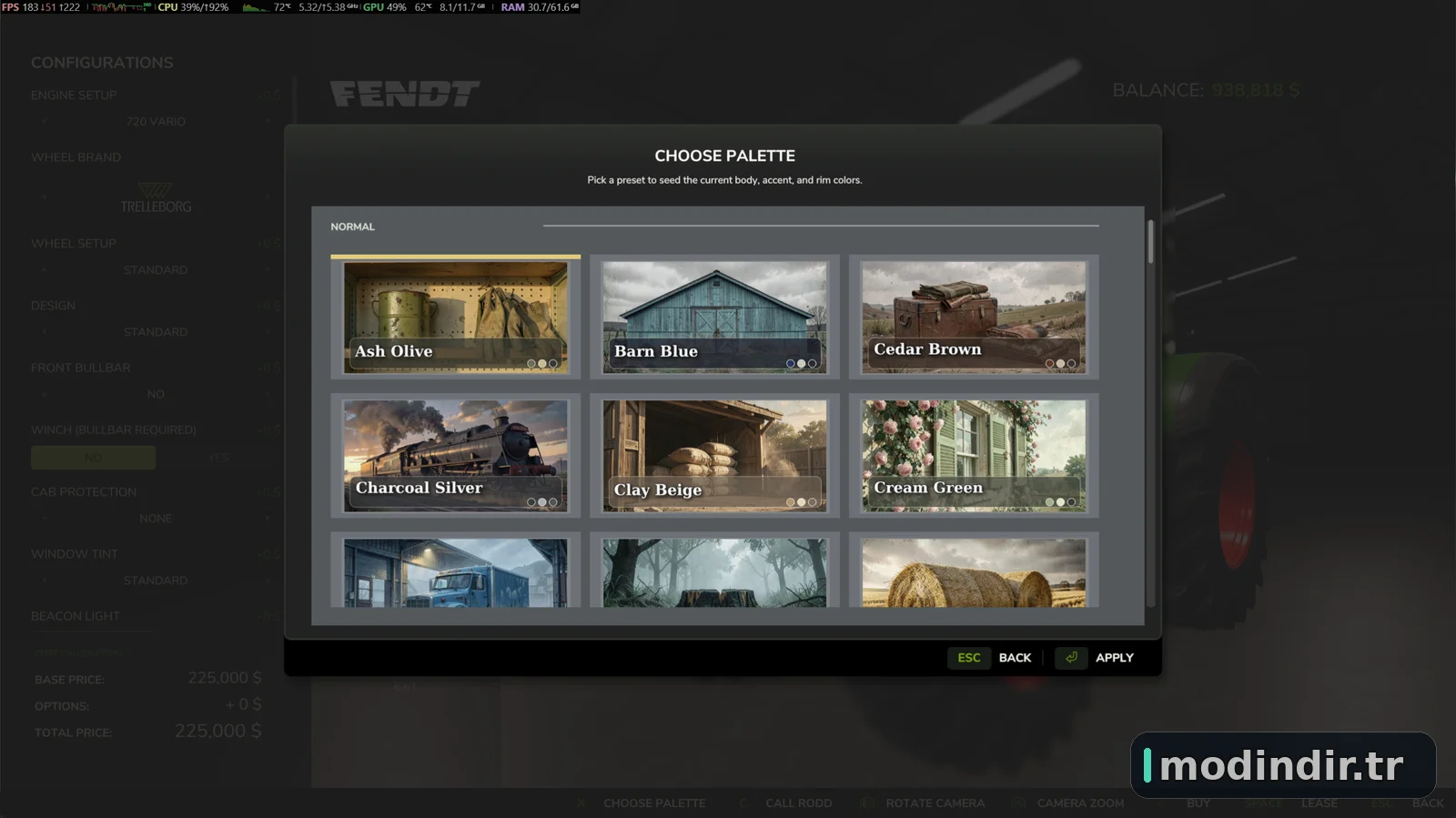Viewport: 1456px width, 818px height.
Task: Pick the Cedar Brown palette card
Action: coord(974,318)
